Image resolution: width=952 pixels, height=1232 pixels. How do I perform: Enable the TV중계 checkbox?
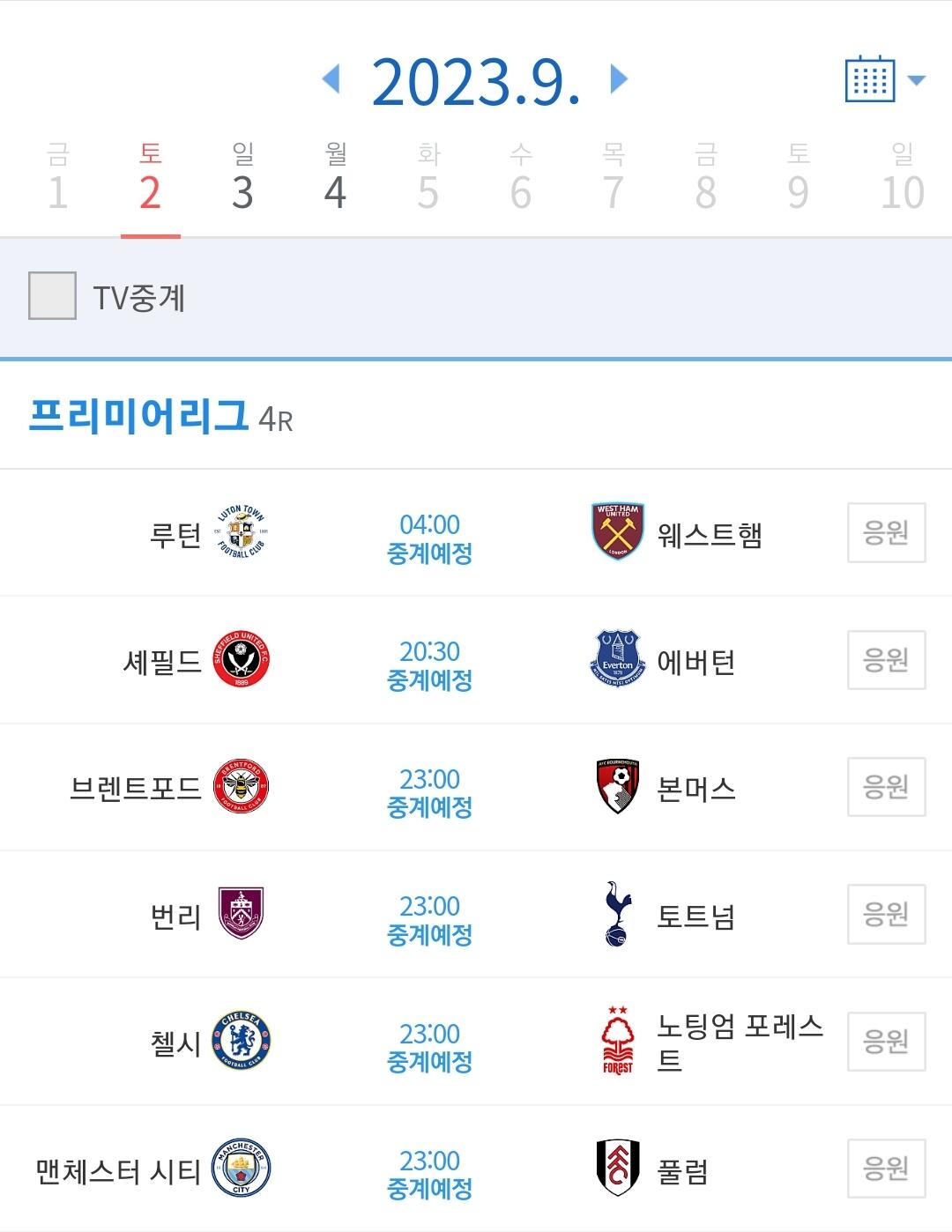click(52, 296)
